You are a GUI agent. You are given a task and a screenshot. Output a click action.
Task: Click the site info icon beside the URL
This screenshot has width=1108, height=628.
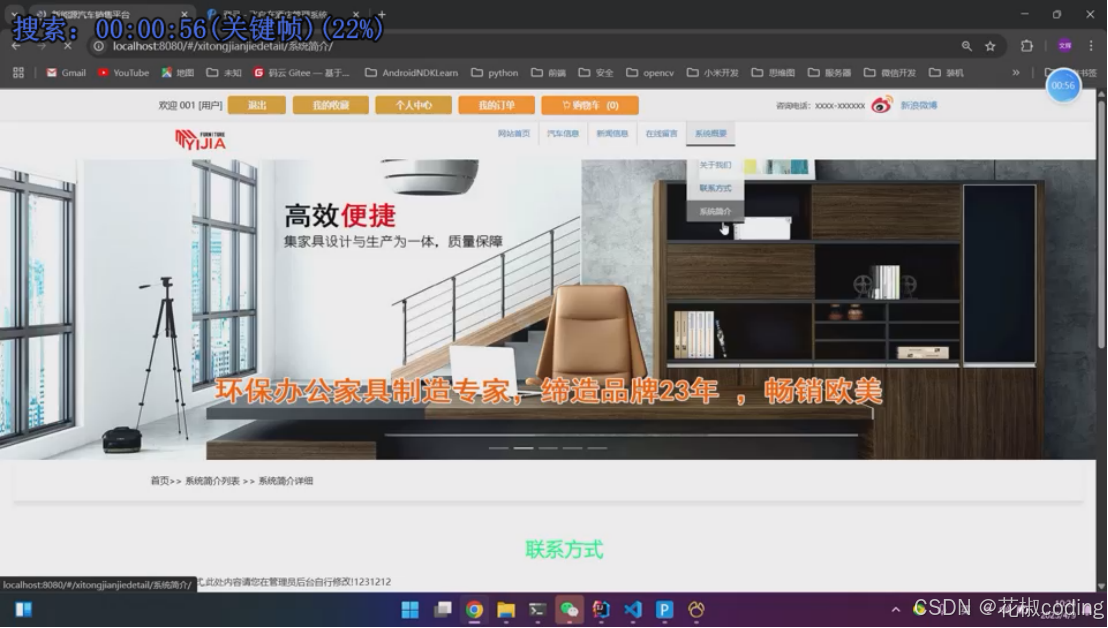pyautogui.click(x=99, y=46)
